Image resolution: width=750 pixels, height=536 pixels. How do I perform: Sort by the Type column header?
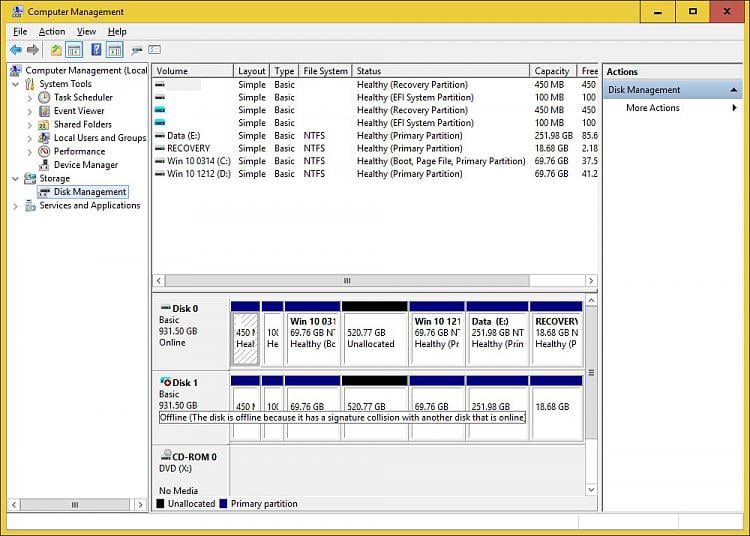point(284,71)
